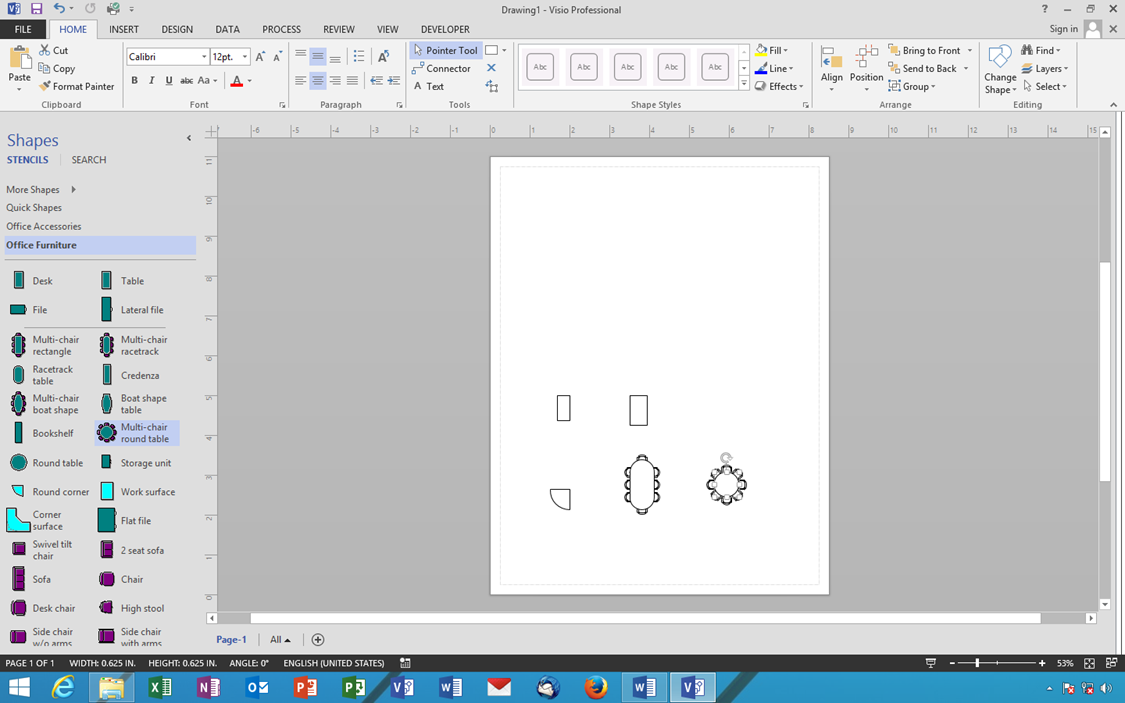Select the Bookshelf stencil shape
The height and width of the screenshot is (703, 1125).
(x=46, y=432)
